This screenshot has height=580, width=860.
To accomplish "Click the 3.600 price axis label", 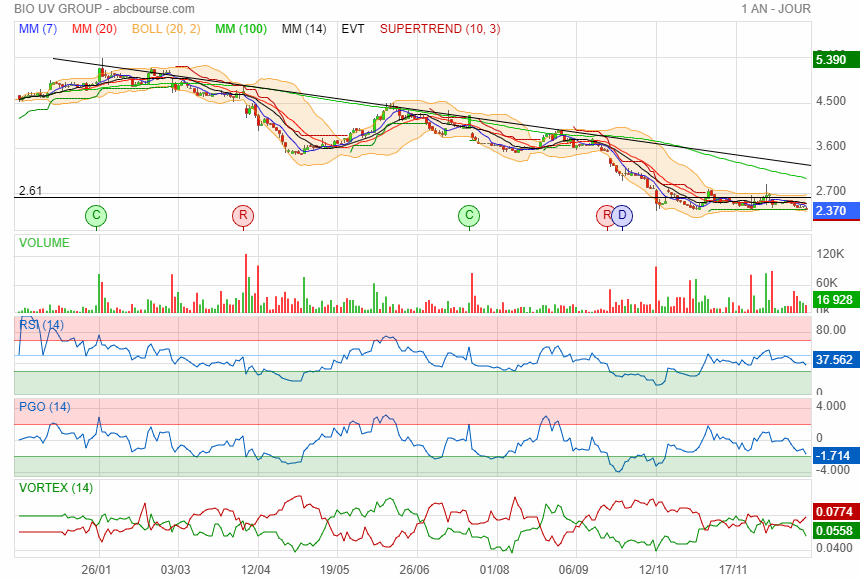I will [831, 146].
